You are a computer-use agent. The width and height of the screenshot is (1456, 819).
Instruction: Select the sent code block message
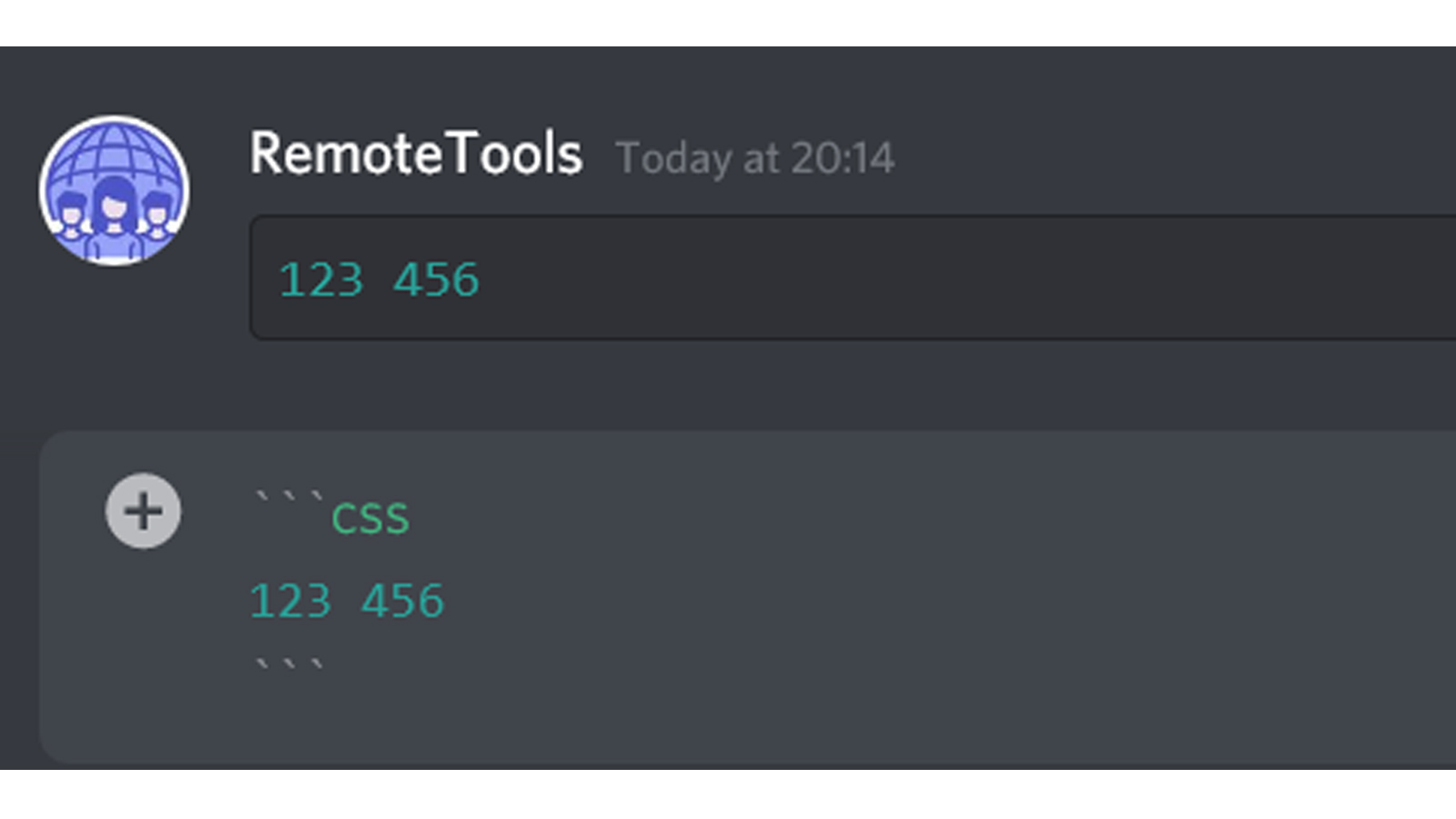[854, 278]
